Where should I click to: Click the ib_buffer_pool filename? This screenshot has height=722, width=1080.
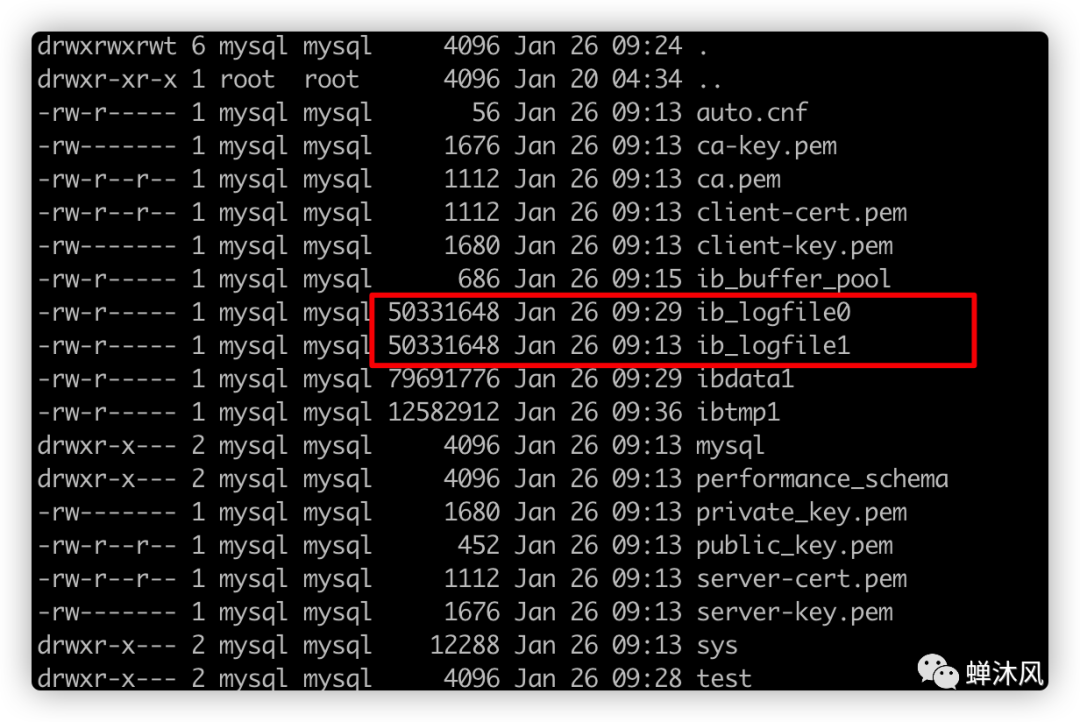tap(793, 280)
